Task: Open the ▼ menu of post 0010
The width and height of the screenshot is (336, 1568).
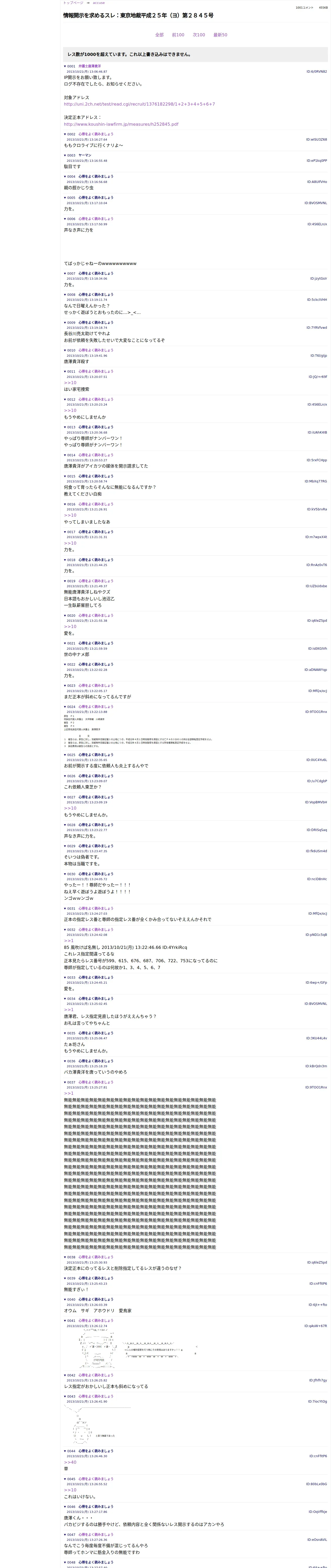Action: 65,351
